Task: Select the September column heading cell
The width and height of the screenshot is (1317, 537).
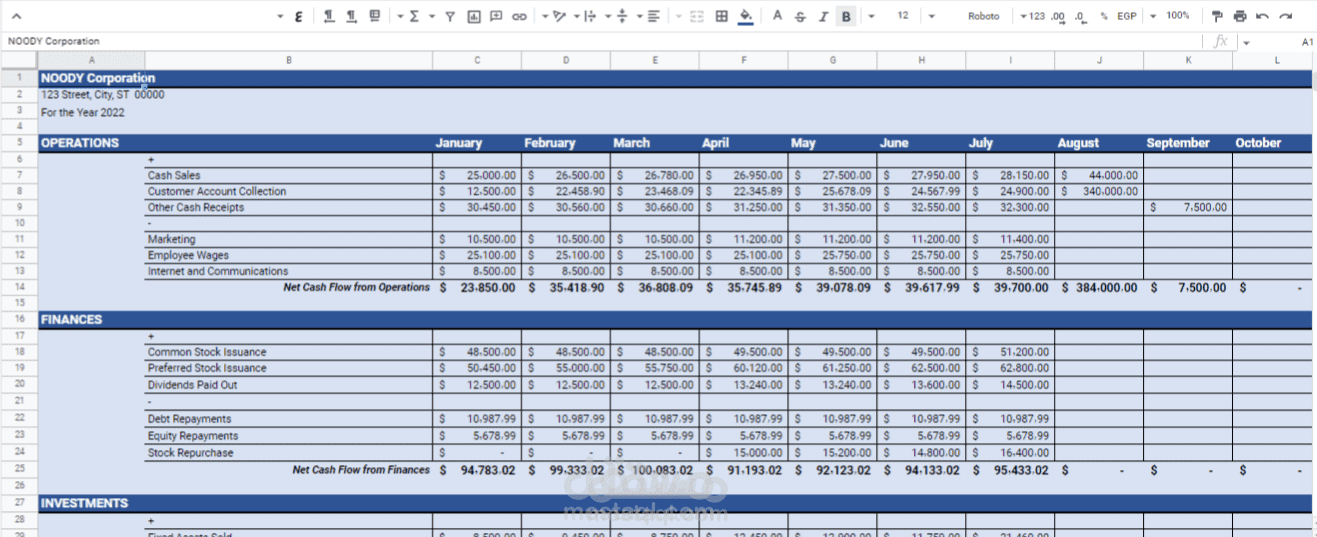Action: [1188, 143]
